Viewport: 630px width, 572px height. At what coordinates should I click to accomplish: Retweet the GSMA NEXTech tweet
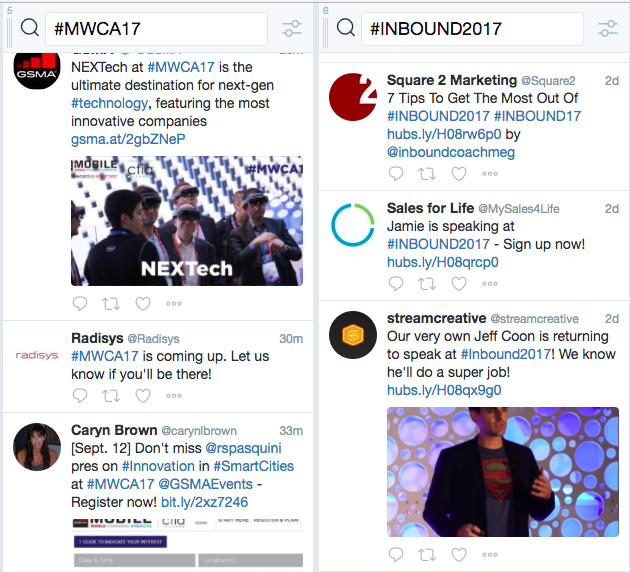[x=111, y=303]
